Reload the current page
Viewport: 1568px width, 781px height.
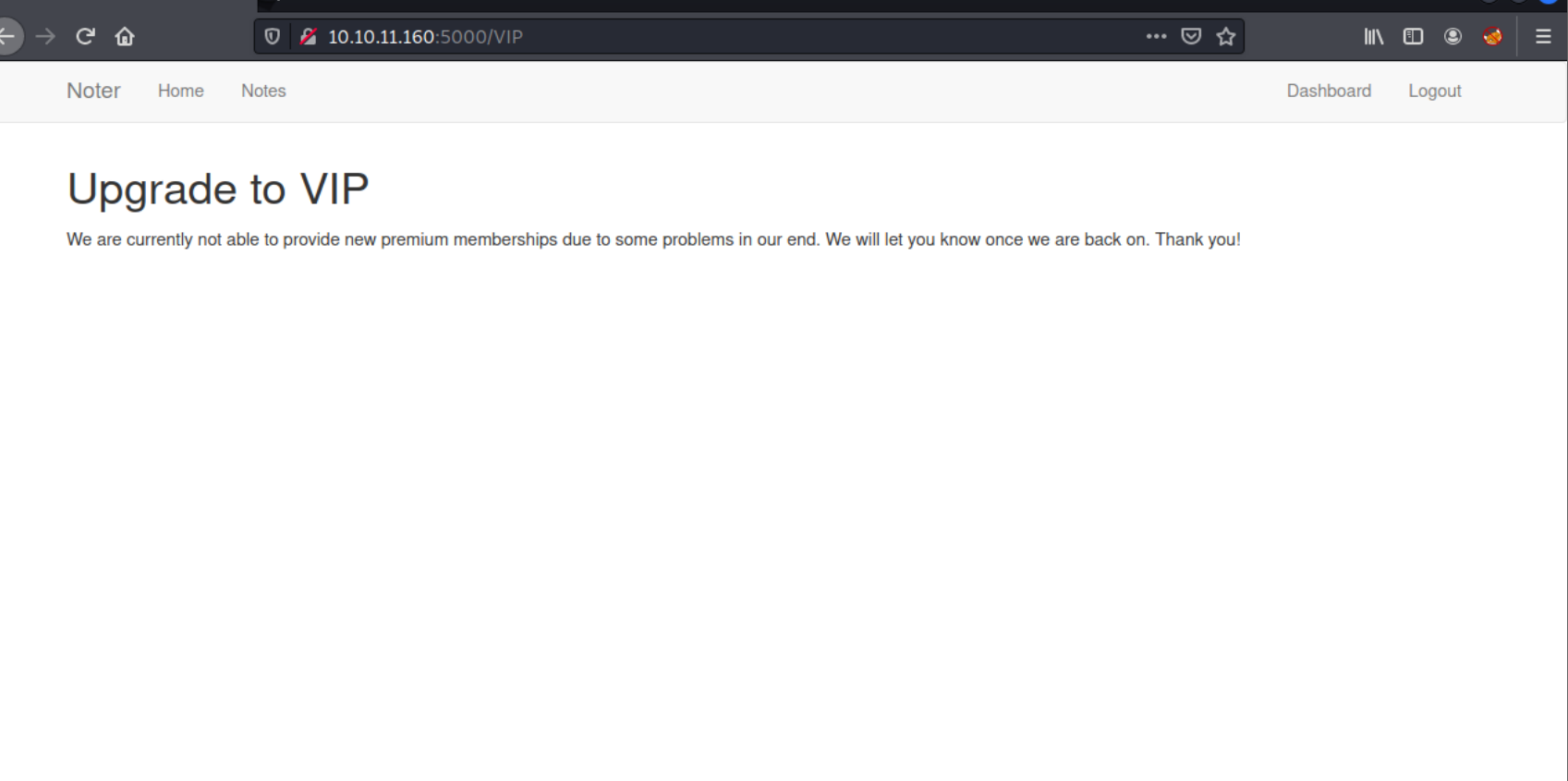(x=85, y=37)
